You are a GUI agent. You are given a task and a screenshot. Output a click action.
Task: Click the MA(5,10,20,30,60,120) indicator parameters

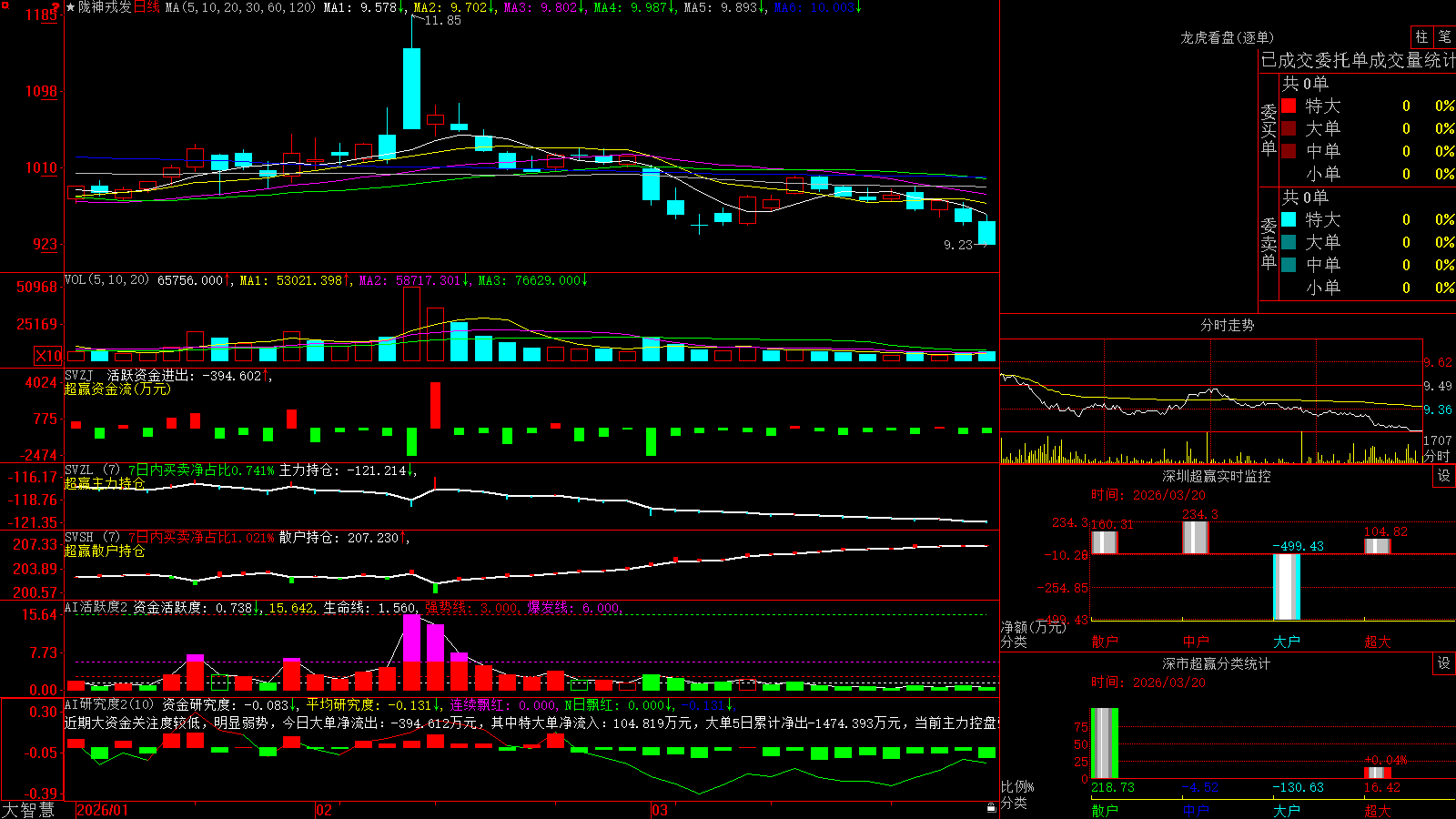[x=240, y=7]
